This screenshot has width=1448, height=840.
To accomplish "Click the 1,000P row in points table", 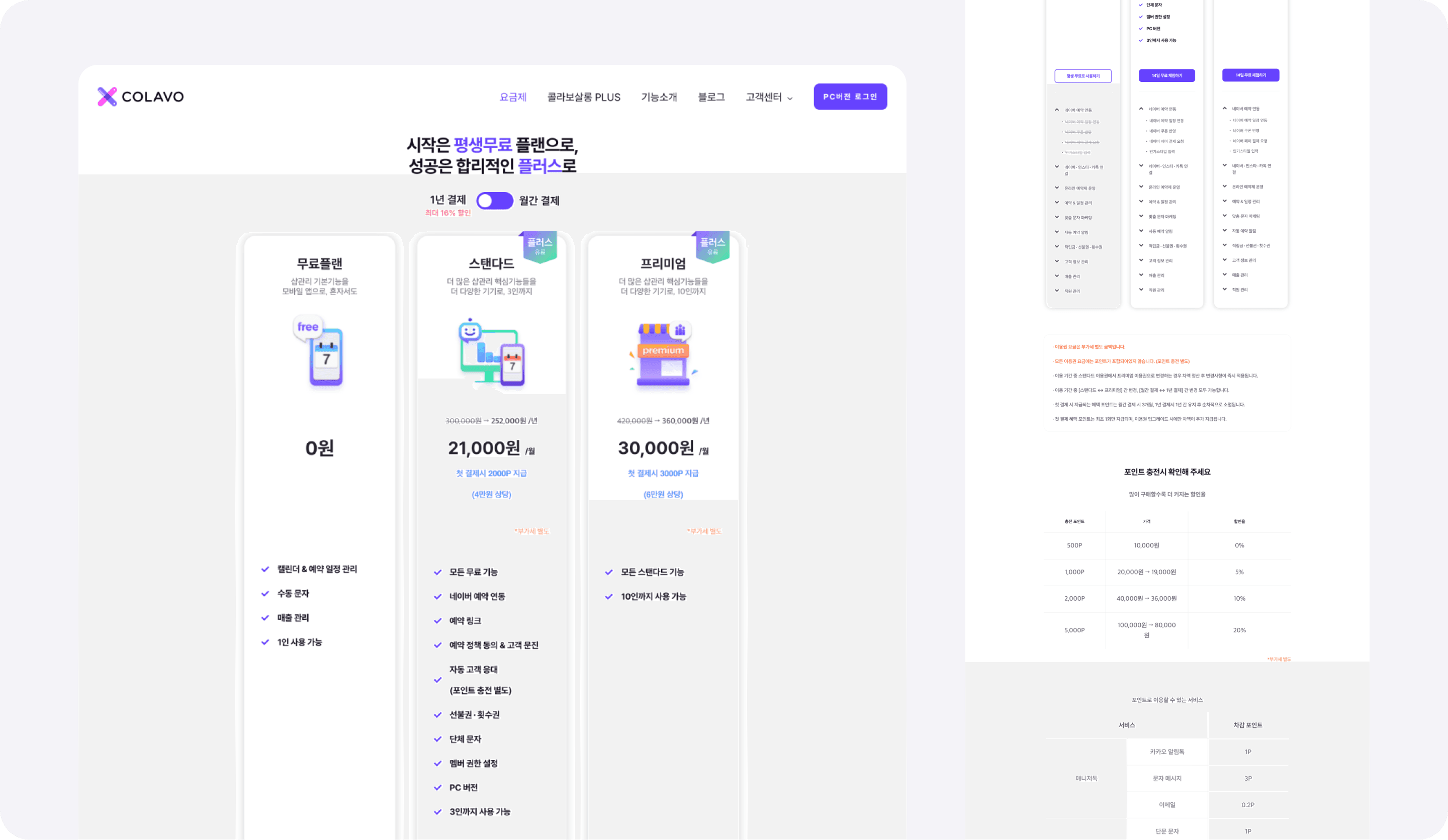I will pyautogui.click(x=1074, y=572).
